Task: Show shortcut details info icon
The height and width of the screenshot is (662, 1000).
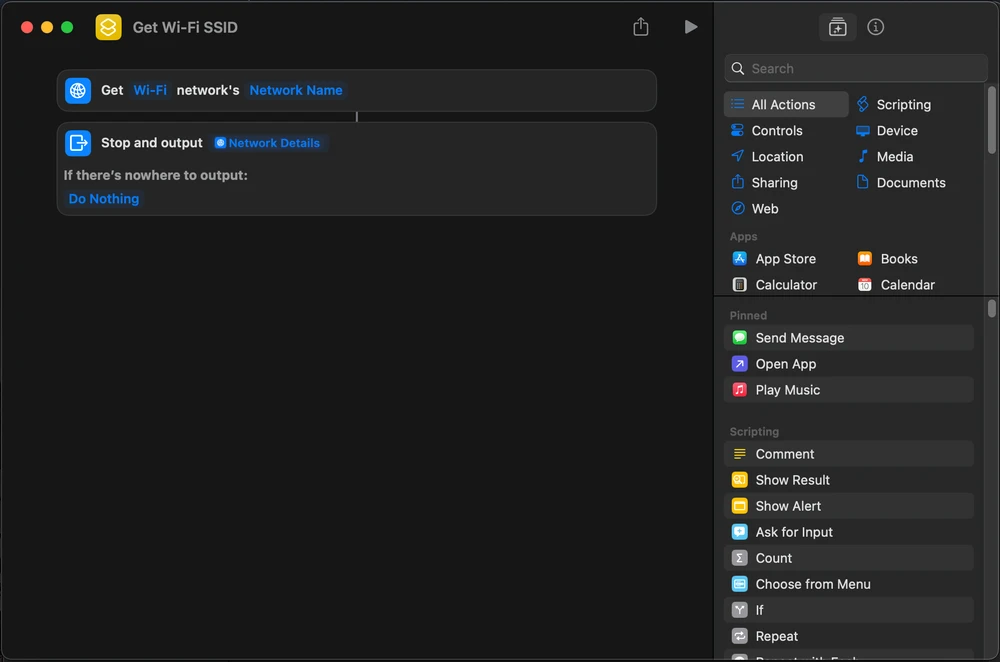Action: coord(876,27)
